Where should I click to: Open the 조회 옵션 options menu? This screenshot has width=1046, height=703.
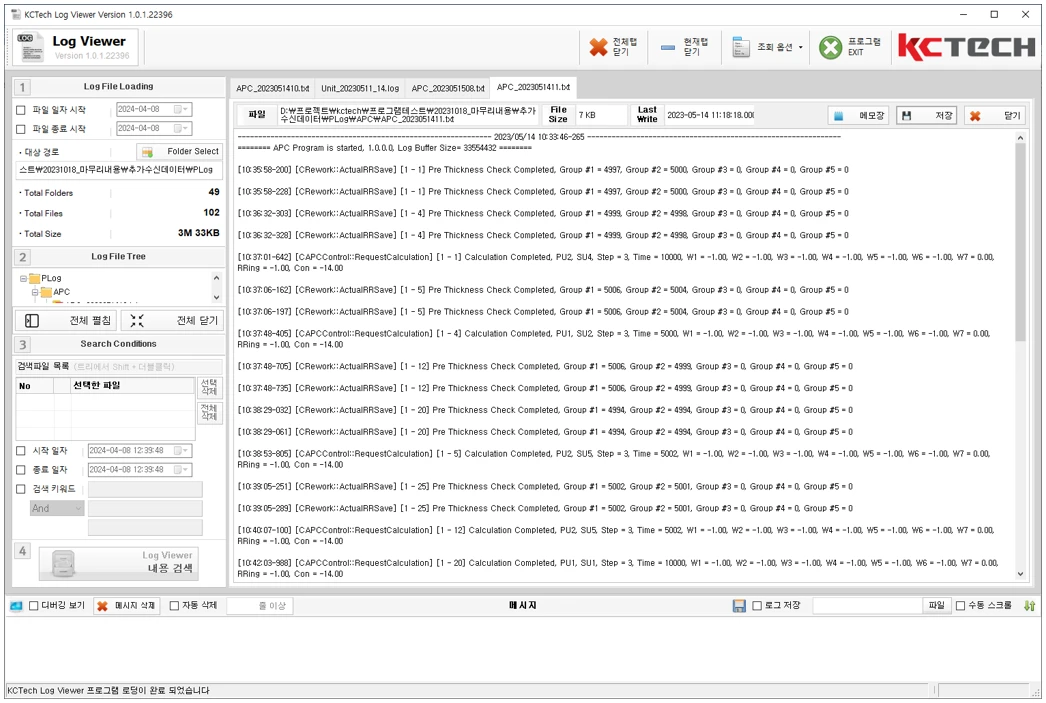766,47
